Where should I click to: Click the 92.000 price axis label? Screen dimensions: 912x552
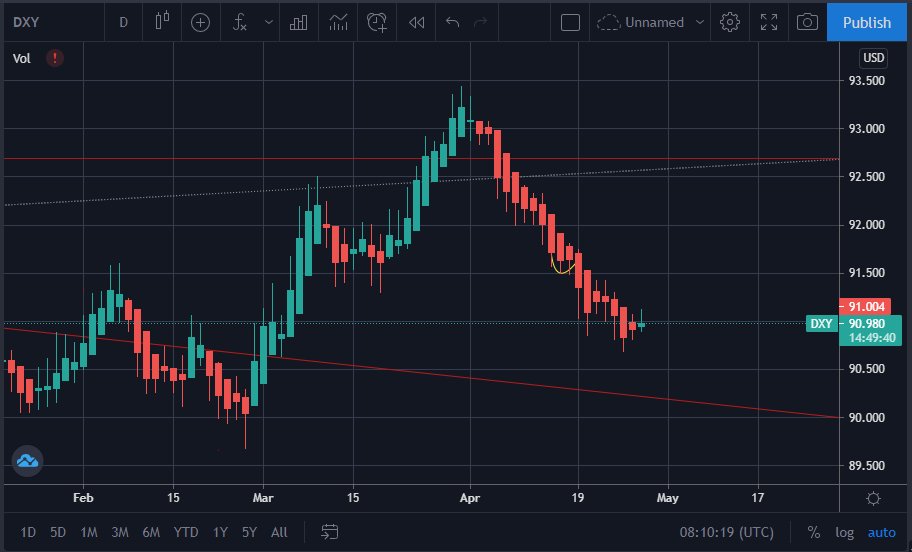tap(867, 225)
